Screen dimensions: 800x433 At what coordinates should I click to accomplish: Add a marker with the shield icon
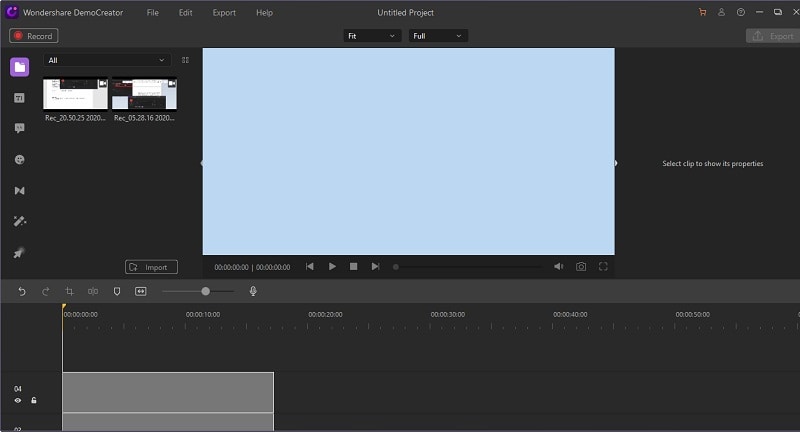click(x=117, y=291)
